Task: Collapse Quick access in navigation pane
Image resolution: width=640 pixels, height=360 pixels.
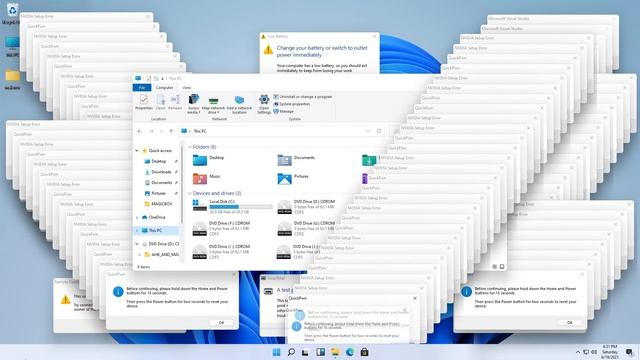Action: (x=137, y=151)
